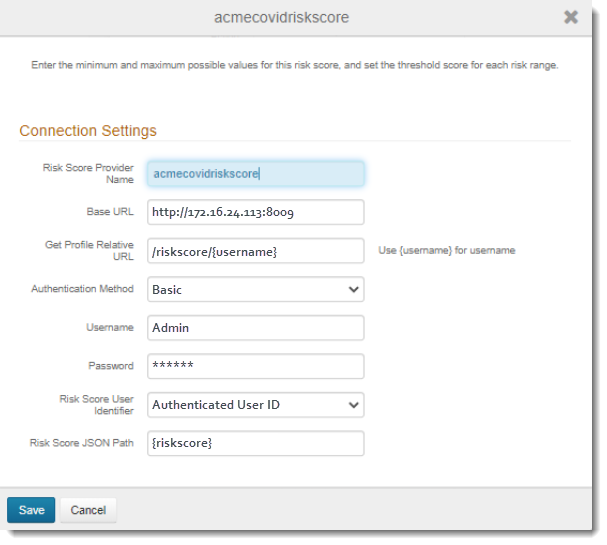
Task: Expand the Risk Score User Identifier dropdown
Action: click(x=255, y=405)
